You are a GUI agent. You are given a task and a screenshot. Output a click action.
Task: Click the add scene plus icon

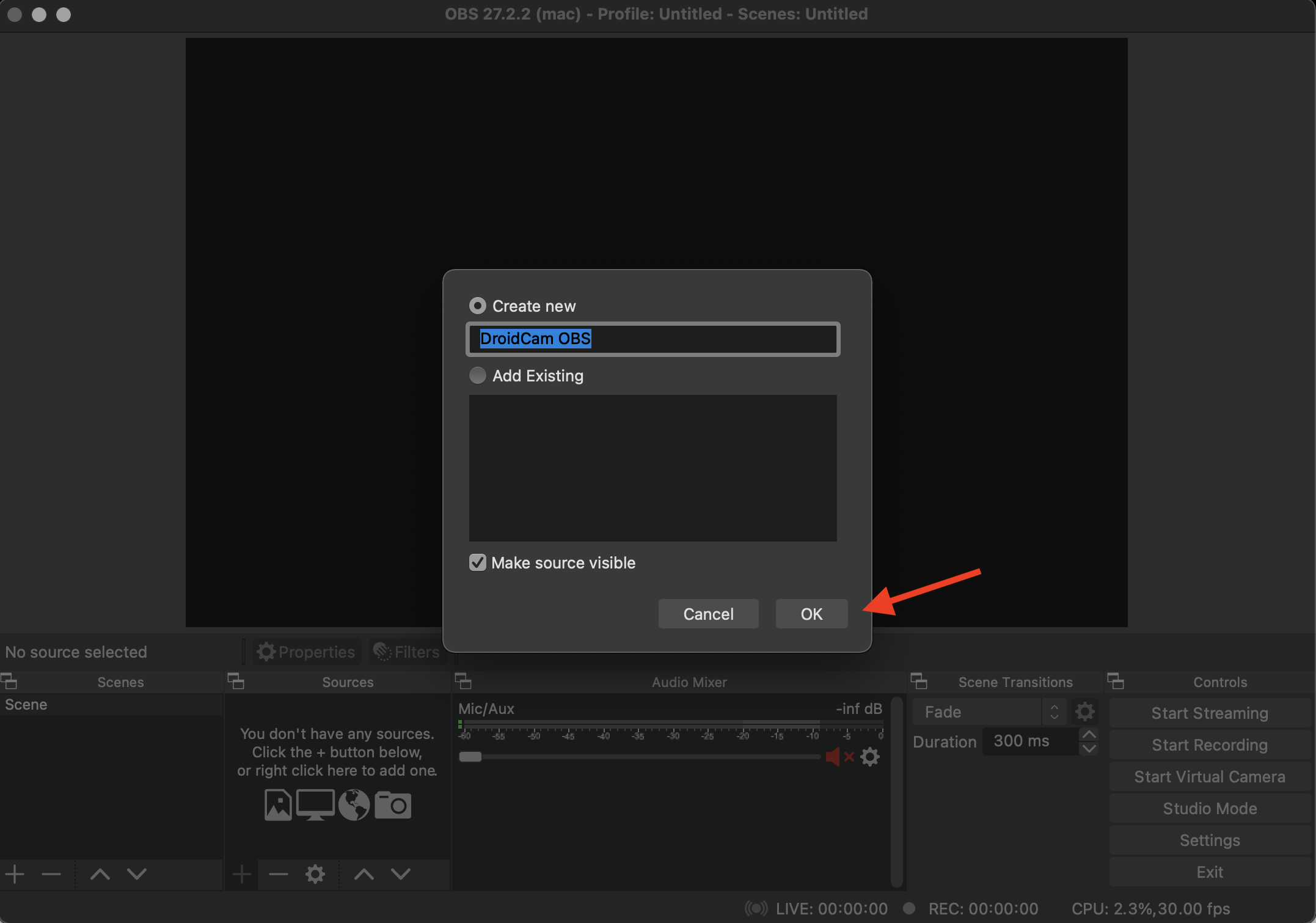click(15, 874)
